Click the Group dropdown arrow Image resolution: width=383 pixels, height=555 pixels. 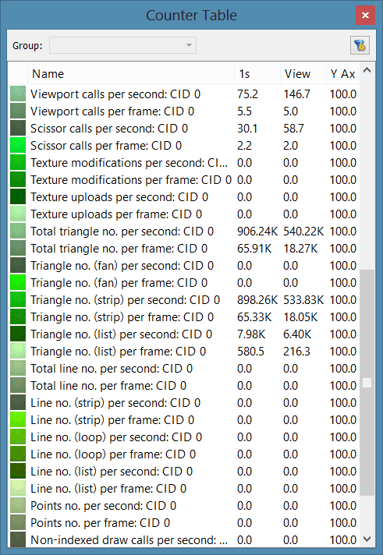[189, 45]
